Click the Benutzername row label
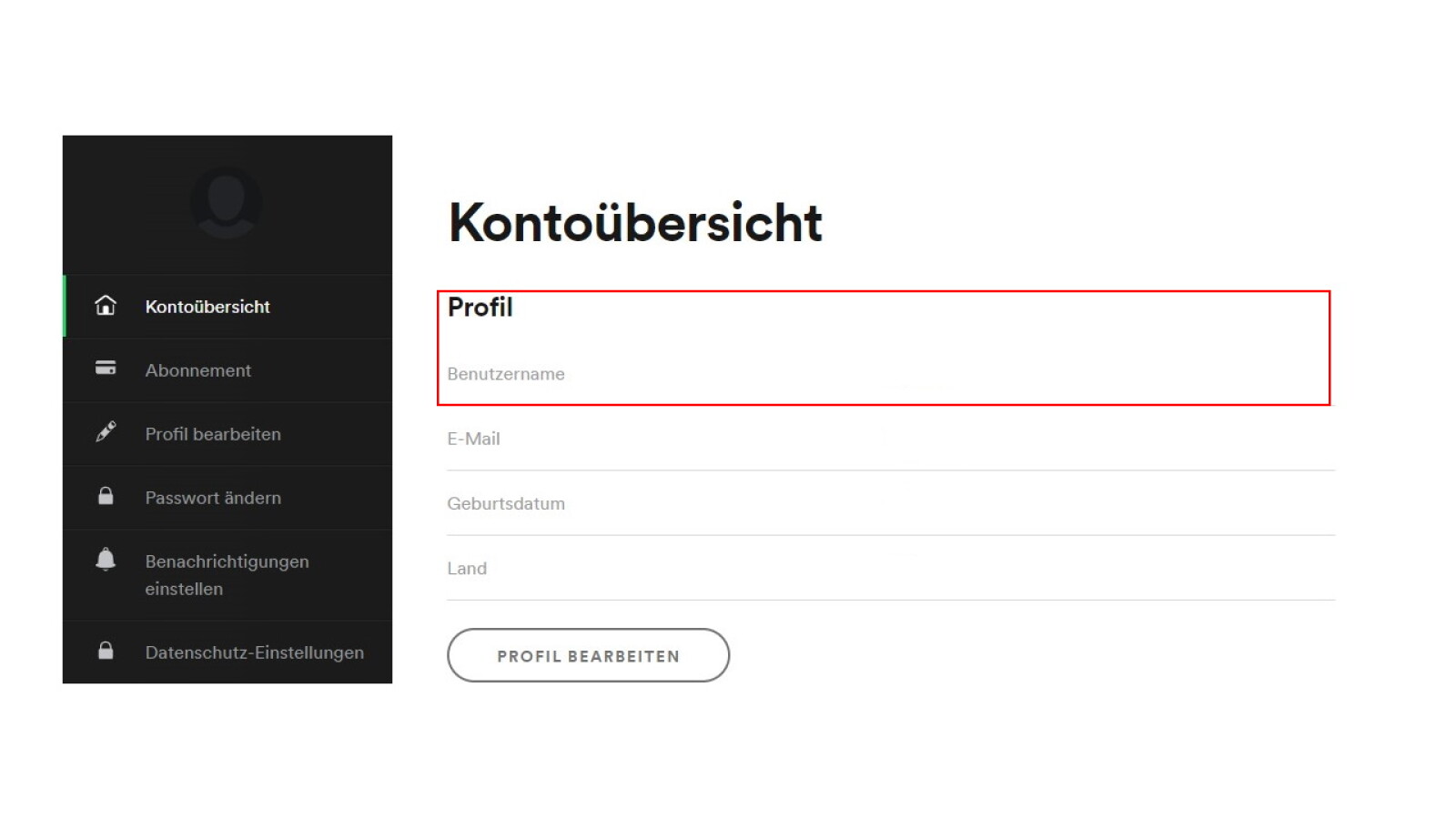The image size is (1456, 819). click(506, 374)
